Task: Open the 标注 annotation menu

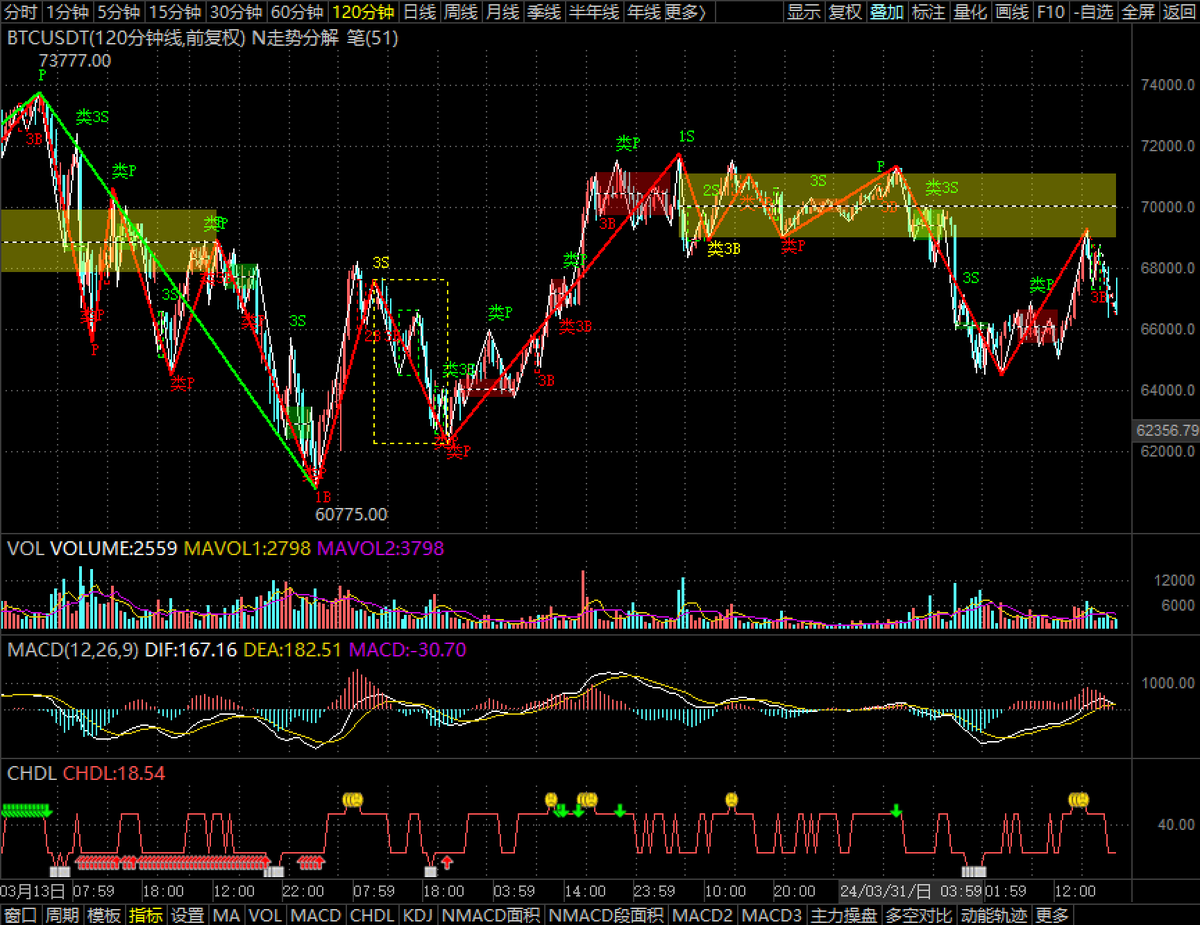Action: [x=928, y=12]
